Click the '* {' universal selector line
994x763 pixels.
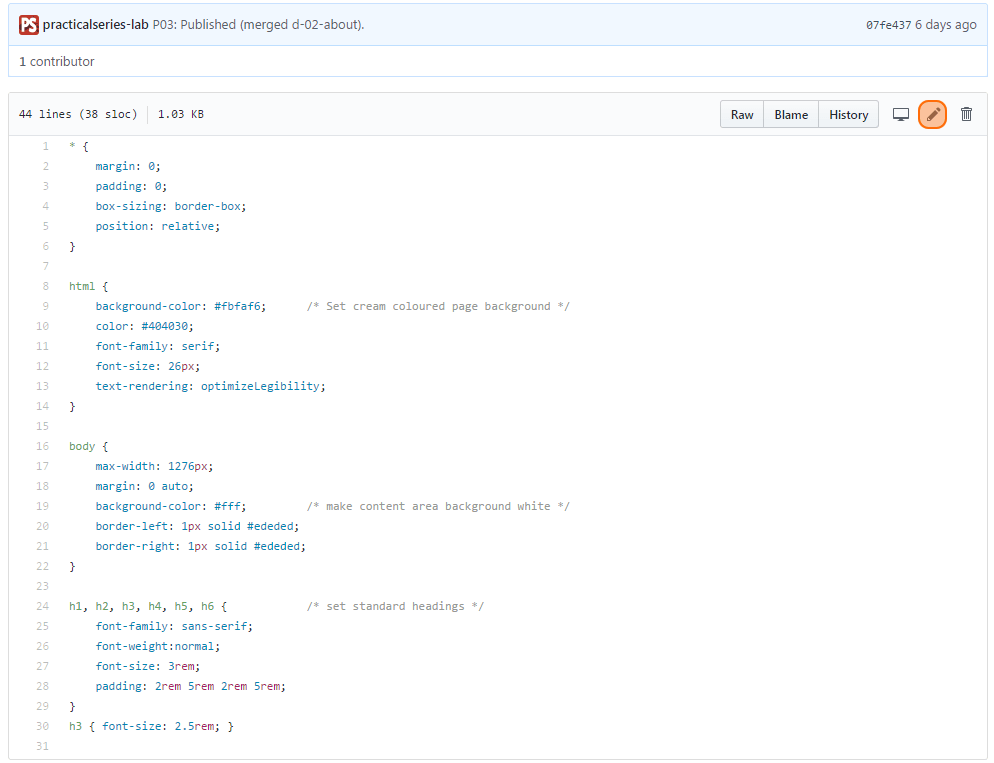pyautogui.click(x=79, y=146)
